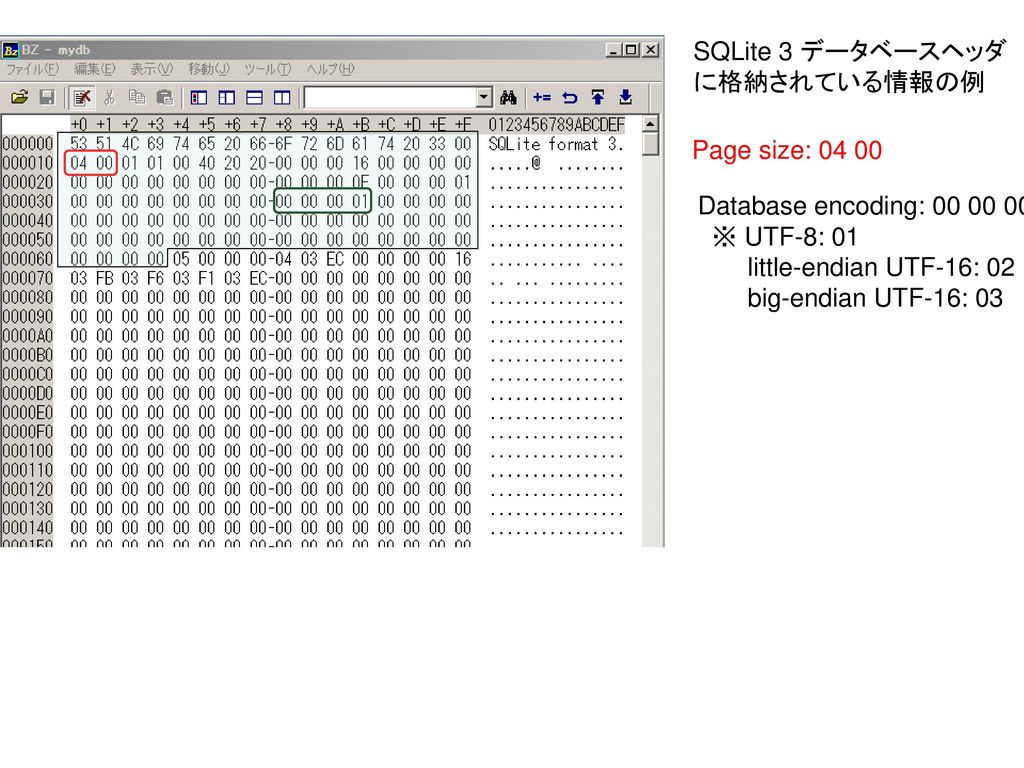1024x768 pixels.
Task: Open the 移動(J) menu
Action: click(209, 69)
